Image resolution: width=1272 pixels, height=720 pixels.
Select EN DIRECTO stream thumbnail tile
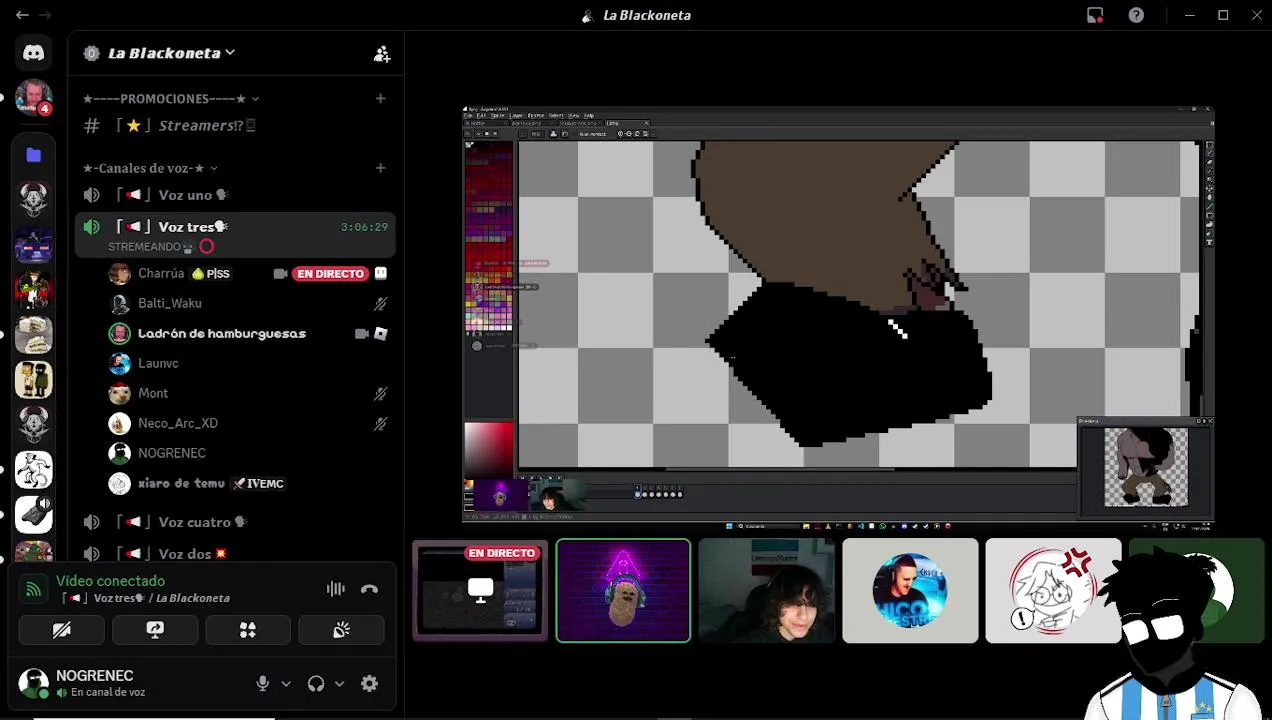(480, 590)
